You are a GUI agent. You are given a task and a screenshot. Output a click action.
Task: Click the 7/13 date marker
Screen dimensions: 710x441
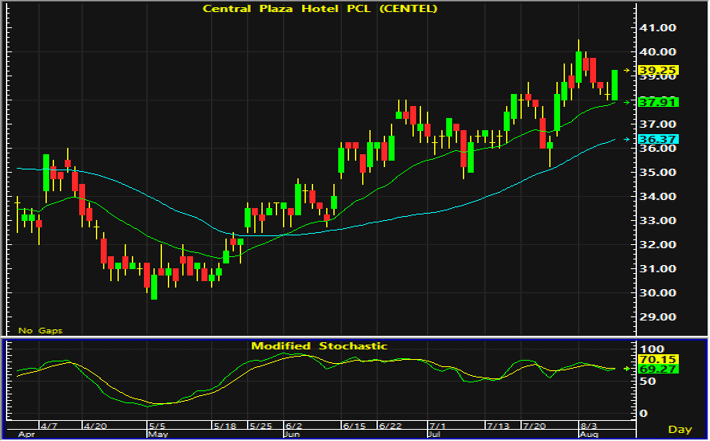click(498, 426)
